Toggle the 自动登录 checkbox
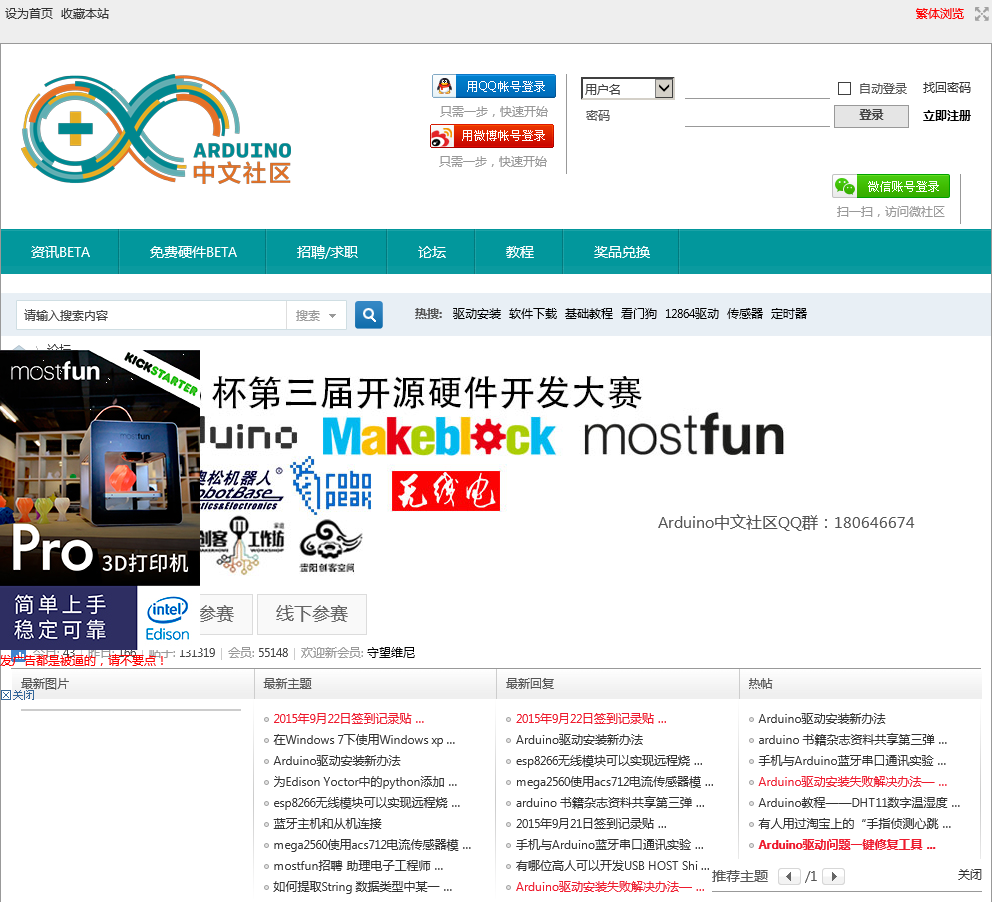This screenshot has height=902, width=992. [x=844, y=89]
